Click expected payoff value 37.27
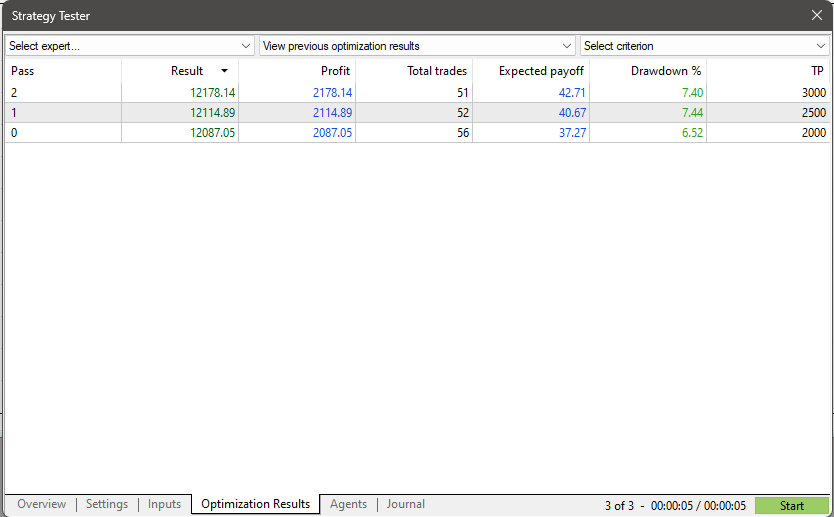Screen dimensions: 834x517 click(x=572, y=132)
